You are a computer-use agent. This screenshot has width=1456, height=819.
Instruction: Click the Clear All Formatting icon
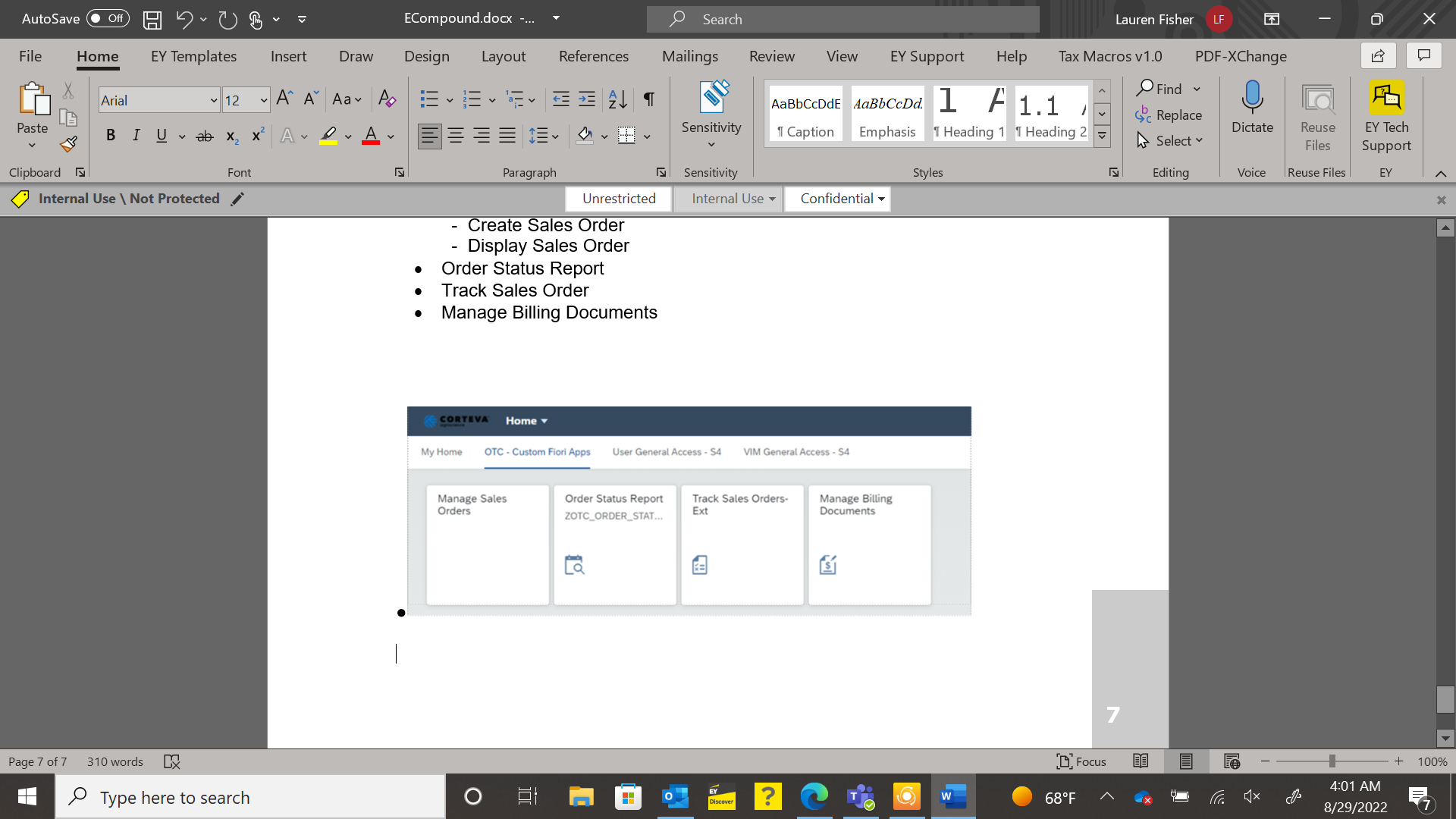(387, 99)
